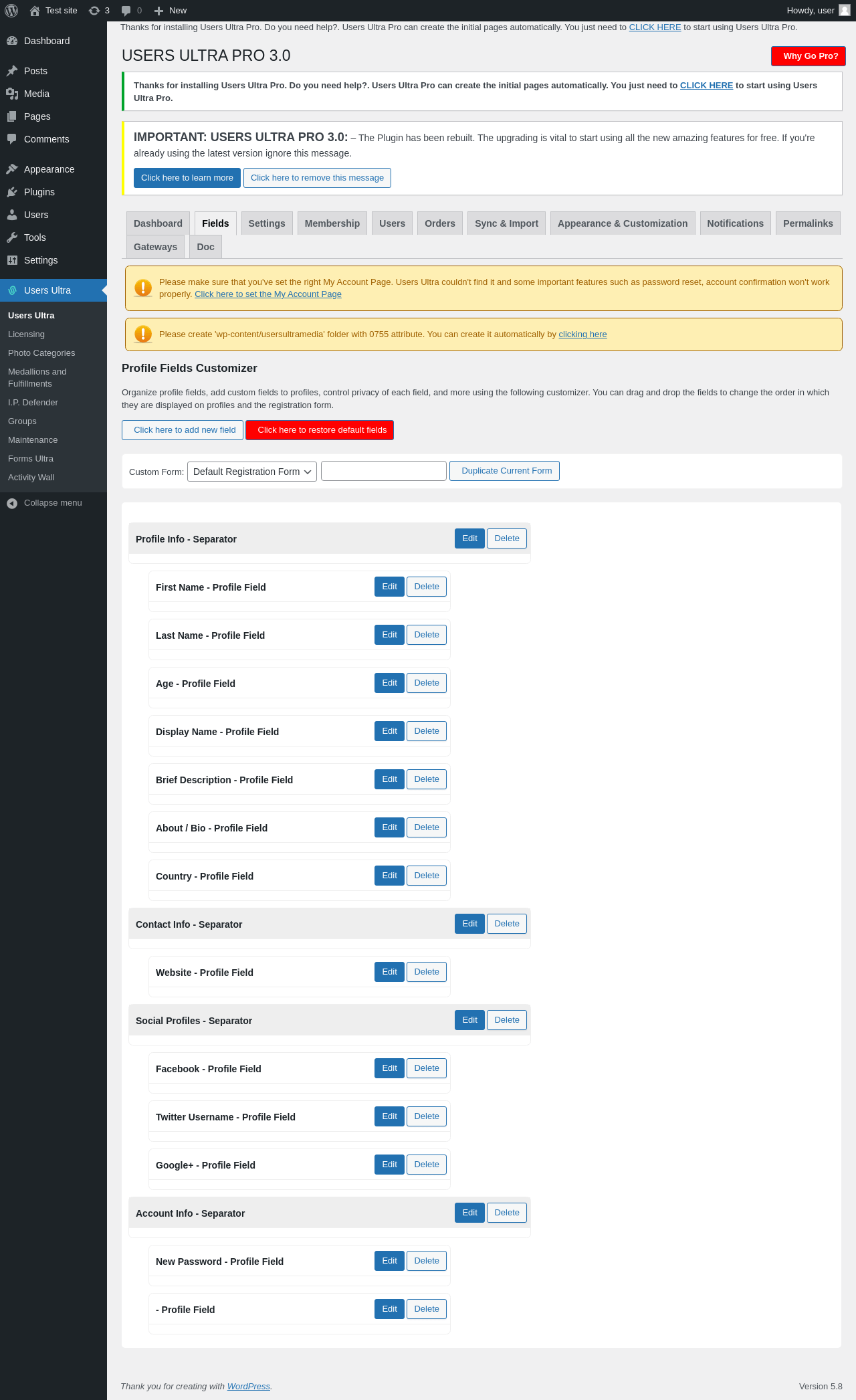The image size is (856, 1400).
Task: Click the My Account Page warning exclamation icon
Action: tap(143, 288)
